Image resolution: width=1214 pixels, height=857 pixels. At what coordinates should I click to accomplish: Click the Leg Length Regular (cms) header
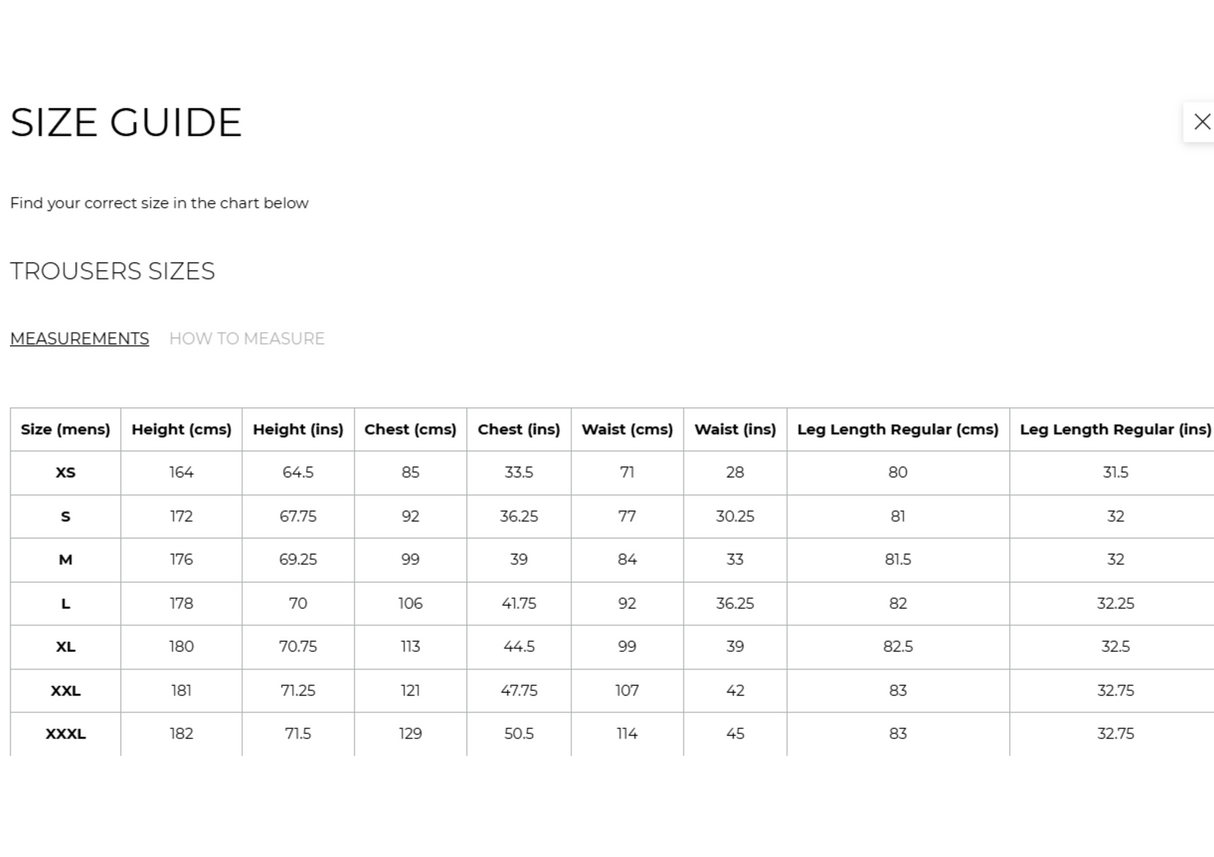pyautogui.click(x=898, y=429)
